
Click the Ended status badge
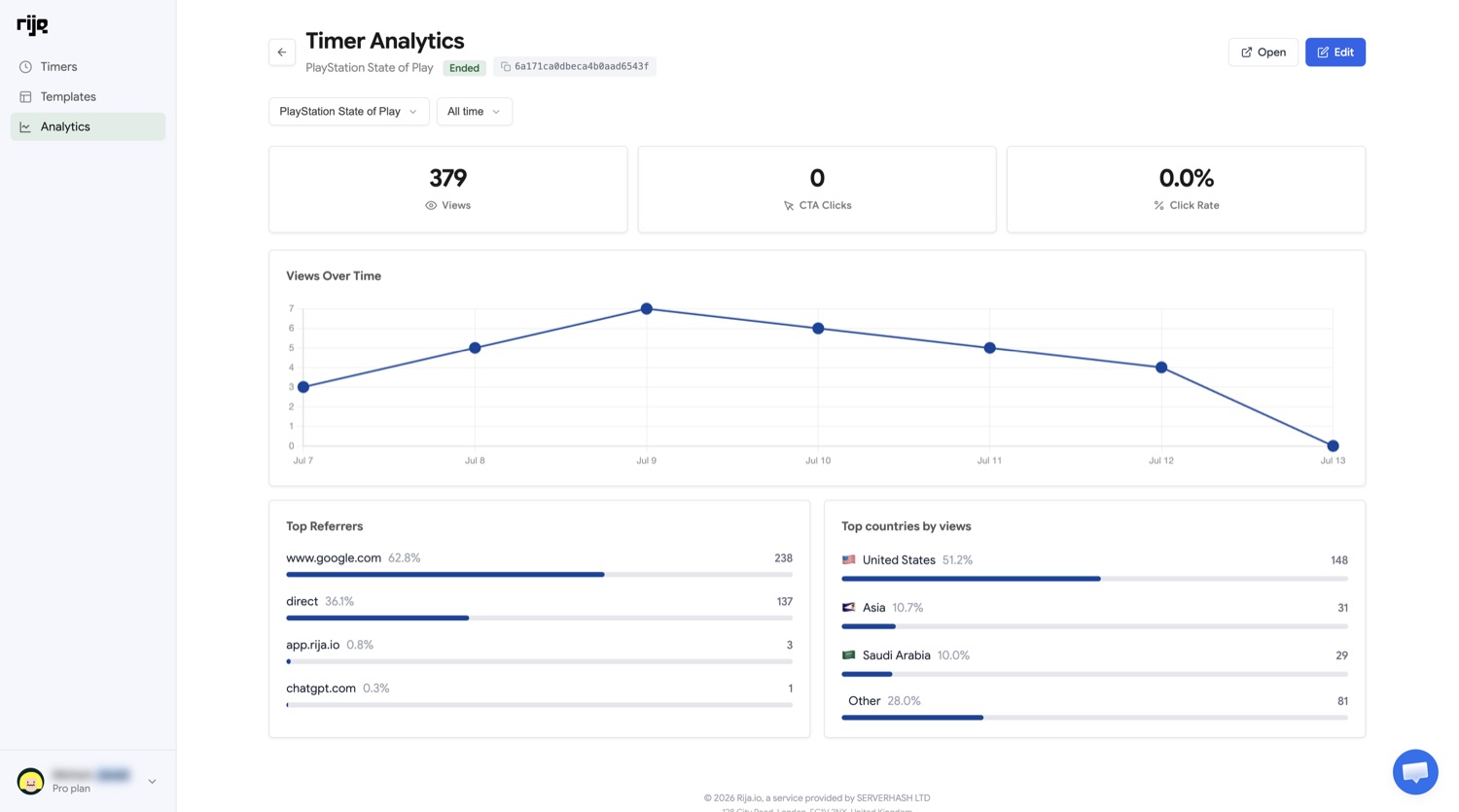pyautogui.click(x=464, y=68)
